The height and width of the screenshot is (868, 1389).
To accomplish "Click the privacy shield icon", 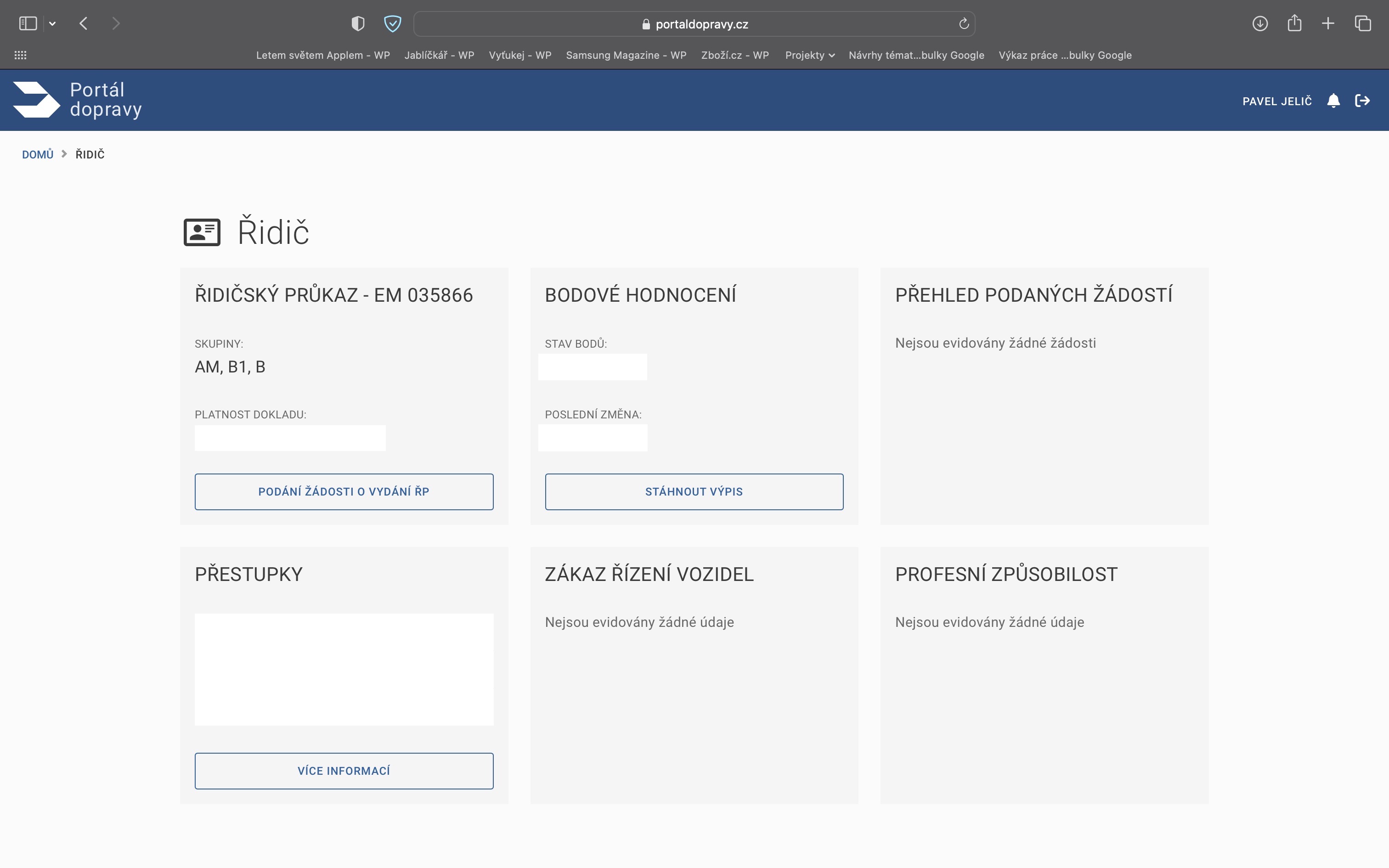I will pos(357,23).
